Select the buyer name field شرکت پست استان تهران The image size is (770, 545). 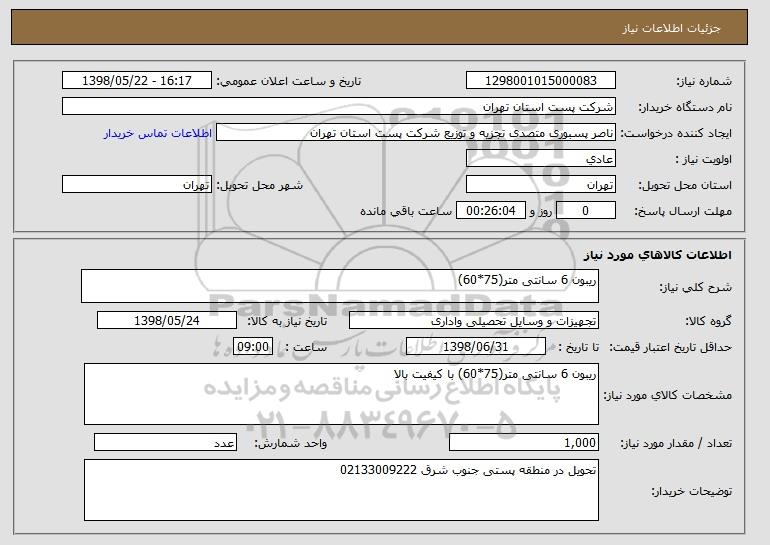pos(339,107)
